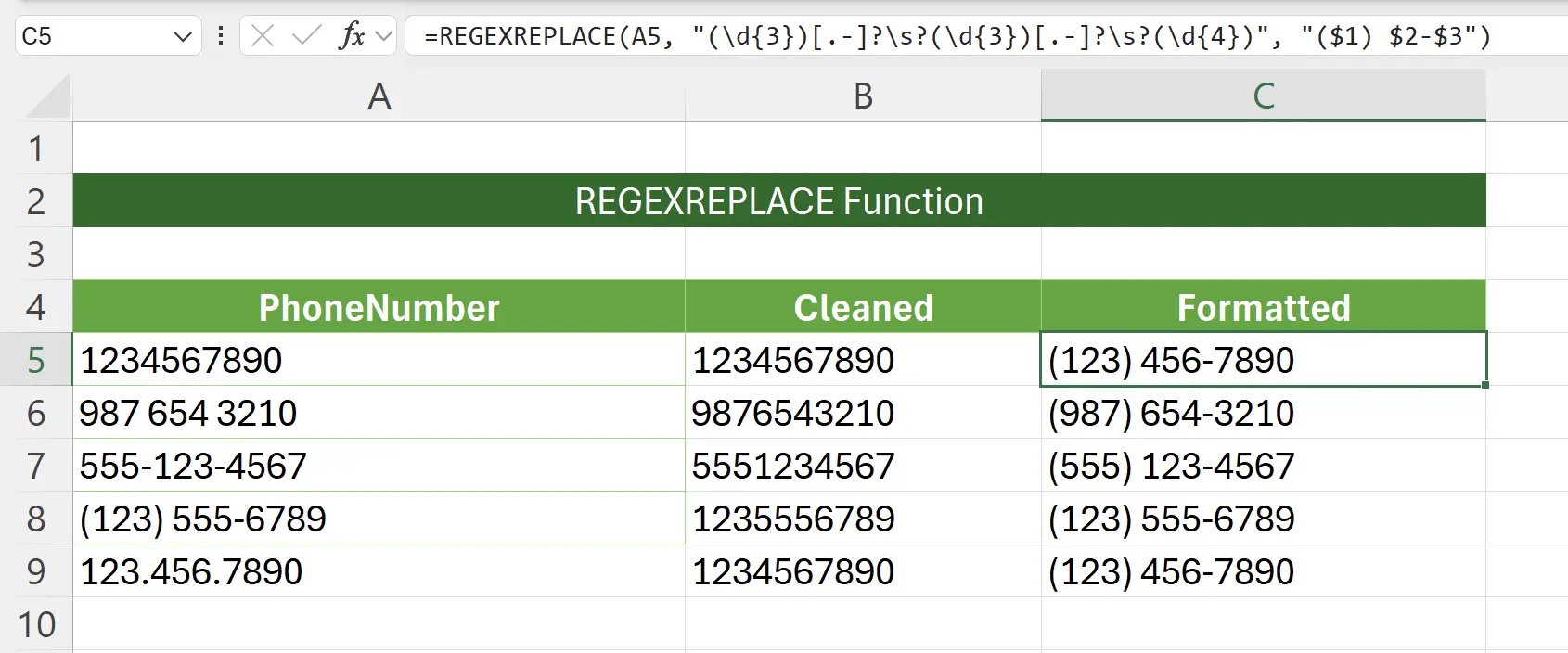1568x653 pixels.
Task: Click the REGEXREPLACE Function title cell
Action: coord(778,201)
